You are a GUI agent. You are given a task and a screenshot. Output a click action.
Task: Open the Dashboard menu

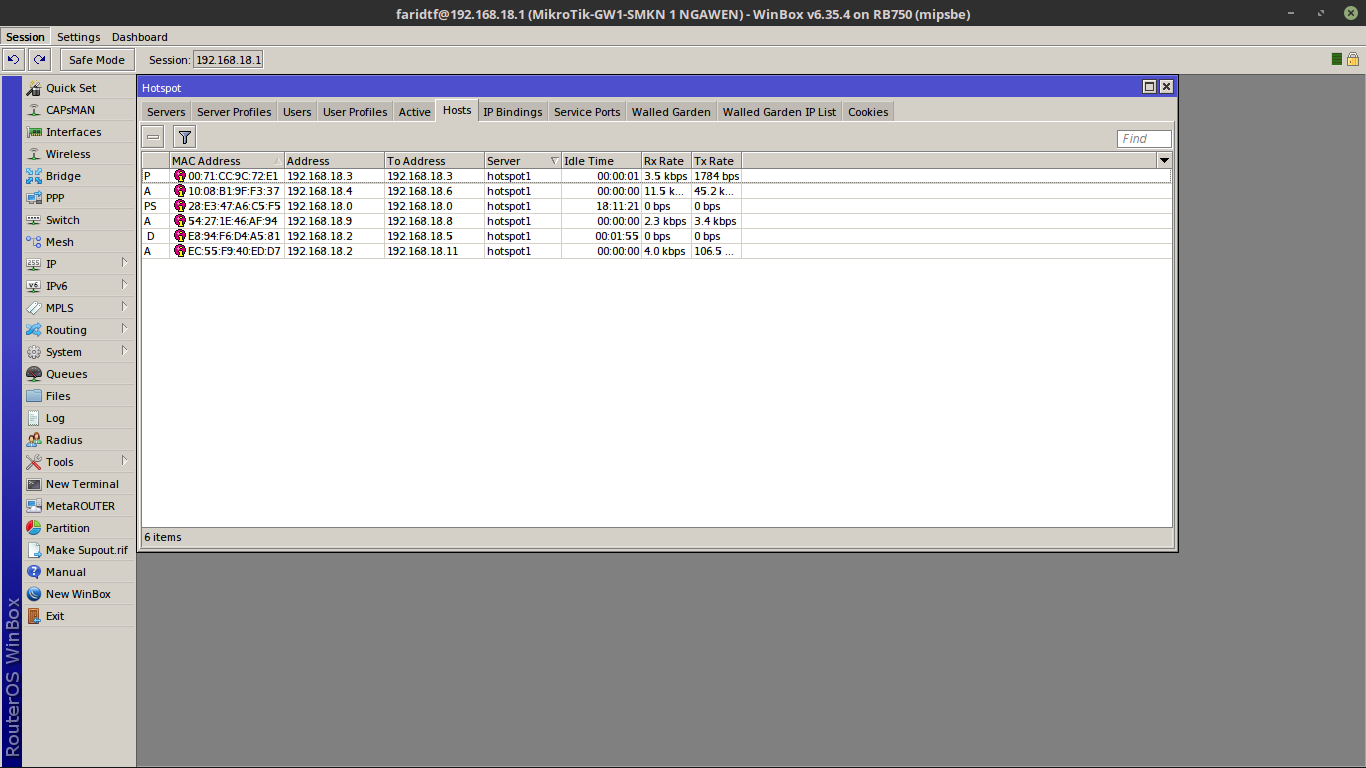point(140,37)
